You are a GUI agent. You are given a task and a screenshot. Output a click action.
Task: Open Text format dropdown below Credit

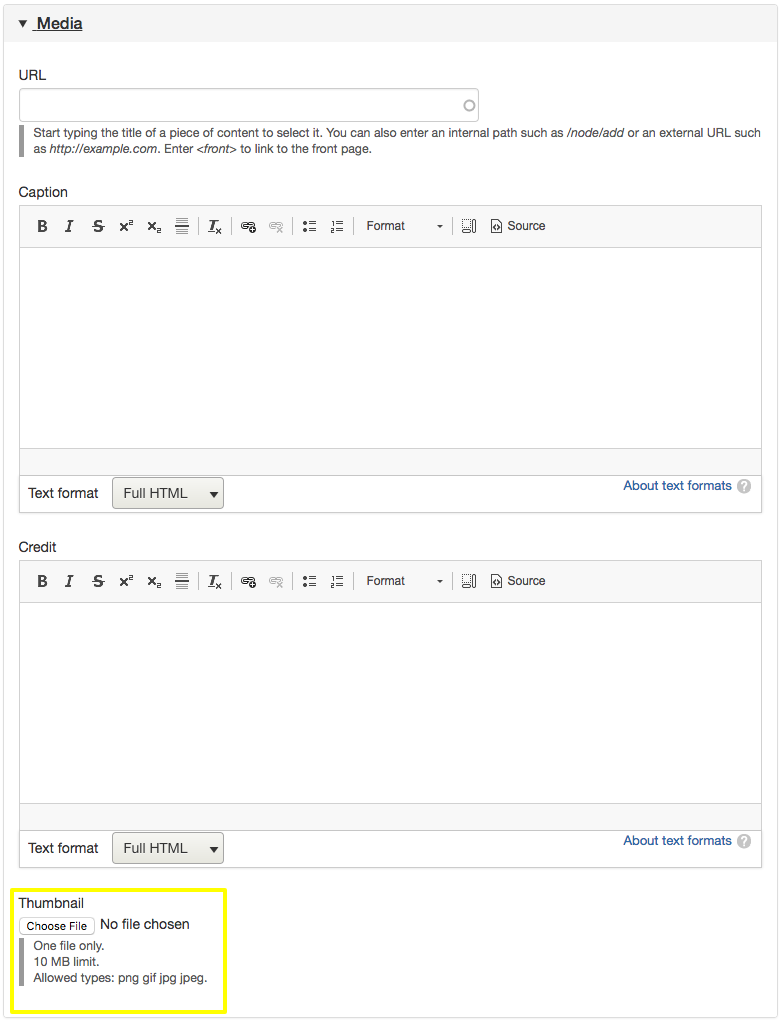168,848
